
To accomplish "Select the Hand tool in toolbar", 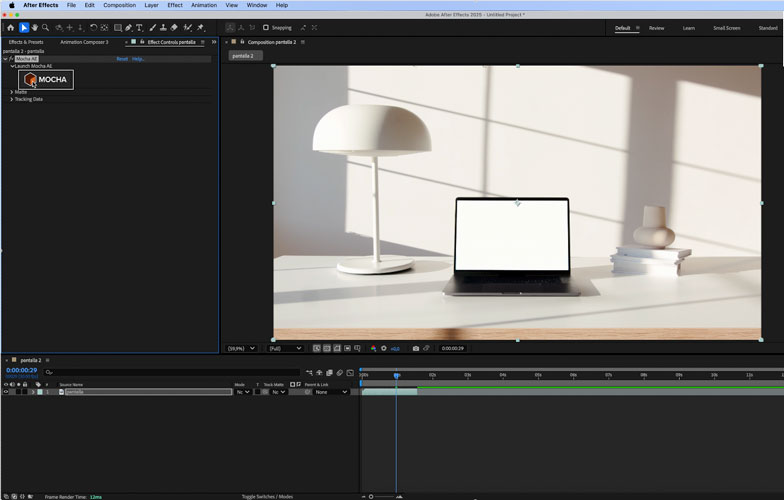I will (x=35, y=28).
